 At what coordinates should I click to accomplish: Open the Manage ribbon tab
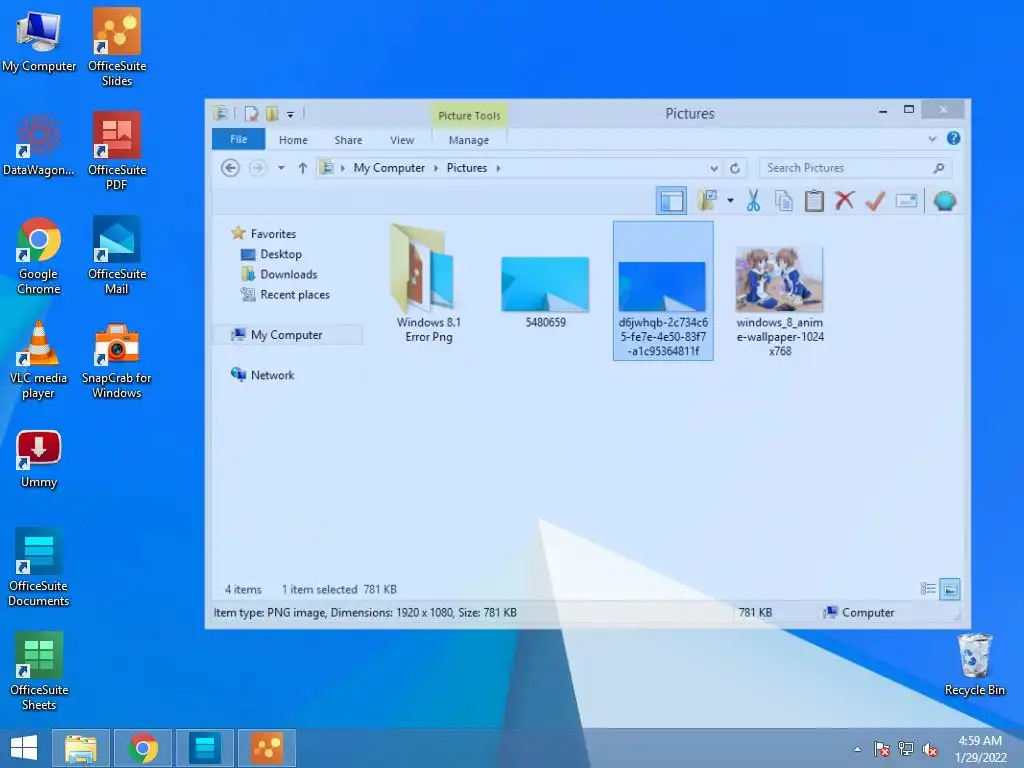[468, 140]
